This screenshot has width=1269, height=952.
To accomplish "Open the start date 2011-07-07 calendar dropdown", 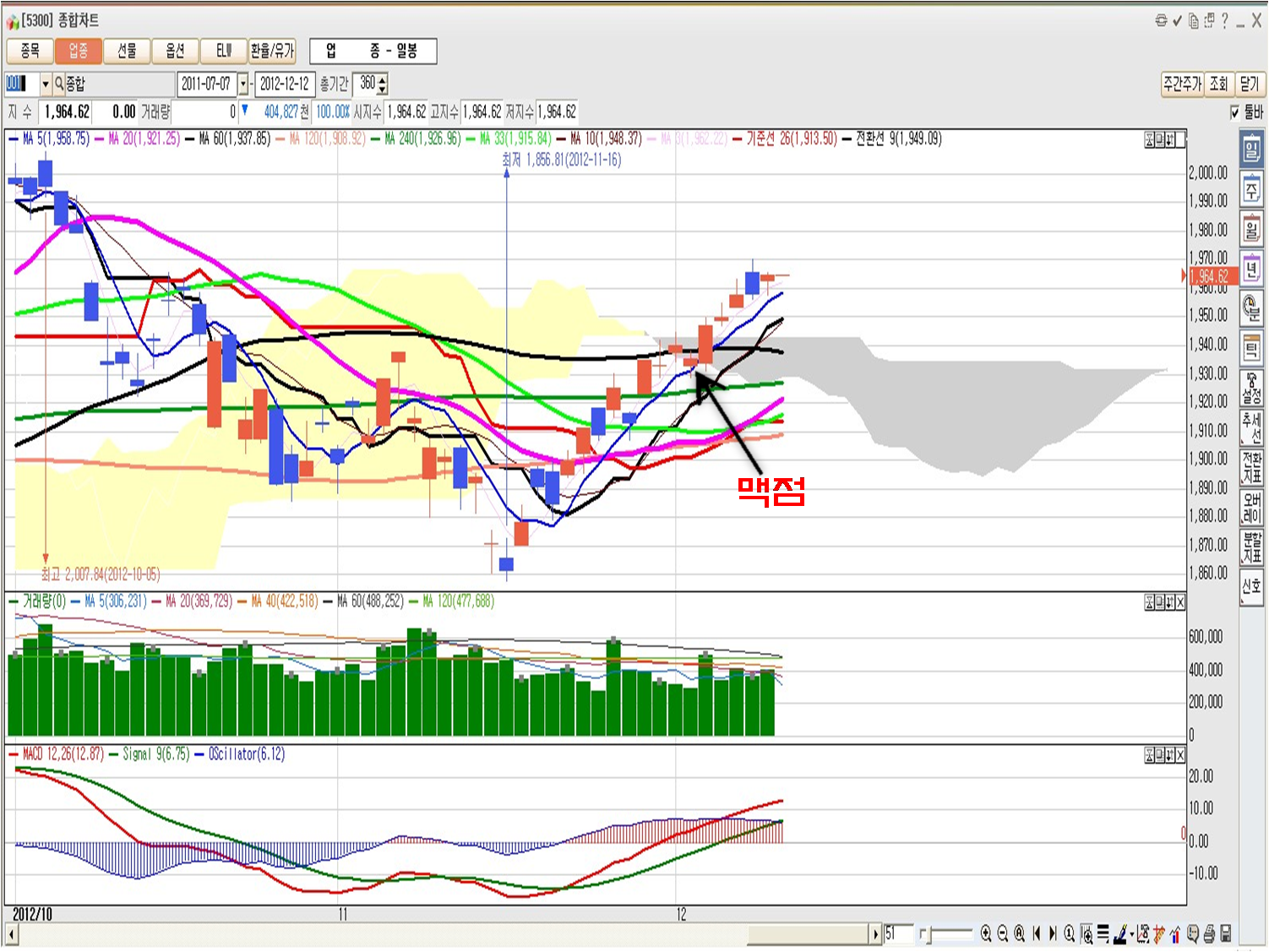I will click(x=243, y=84).
